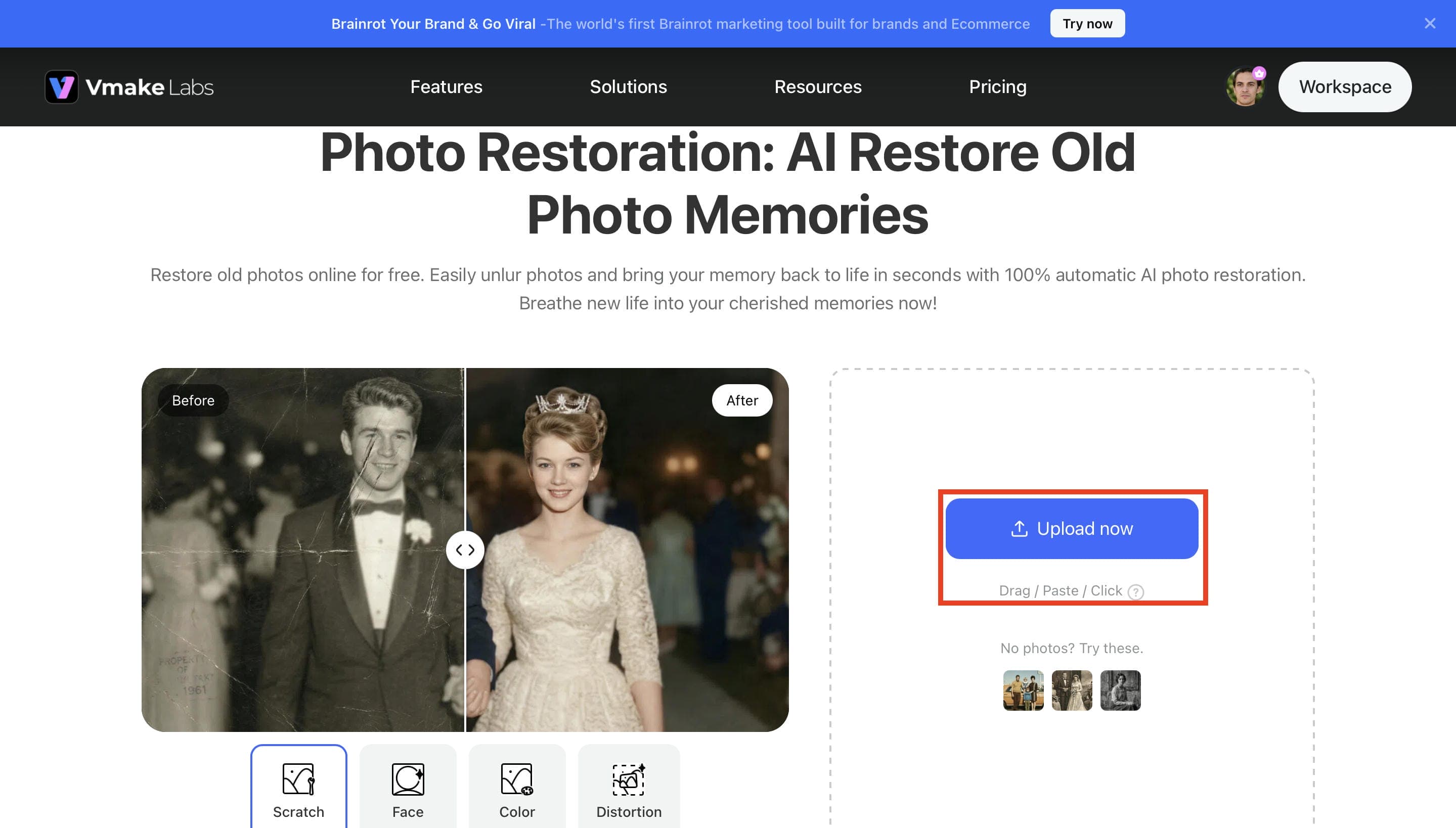Click the After label on image
The height and width of the screenshot is (828, 1456).
pyautogui.click(x=742, y=400)
